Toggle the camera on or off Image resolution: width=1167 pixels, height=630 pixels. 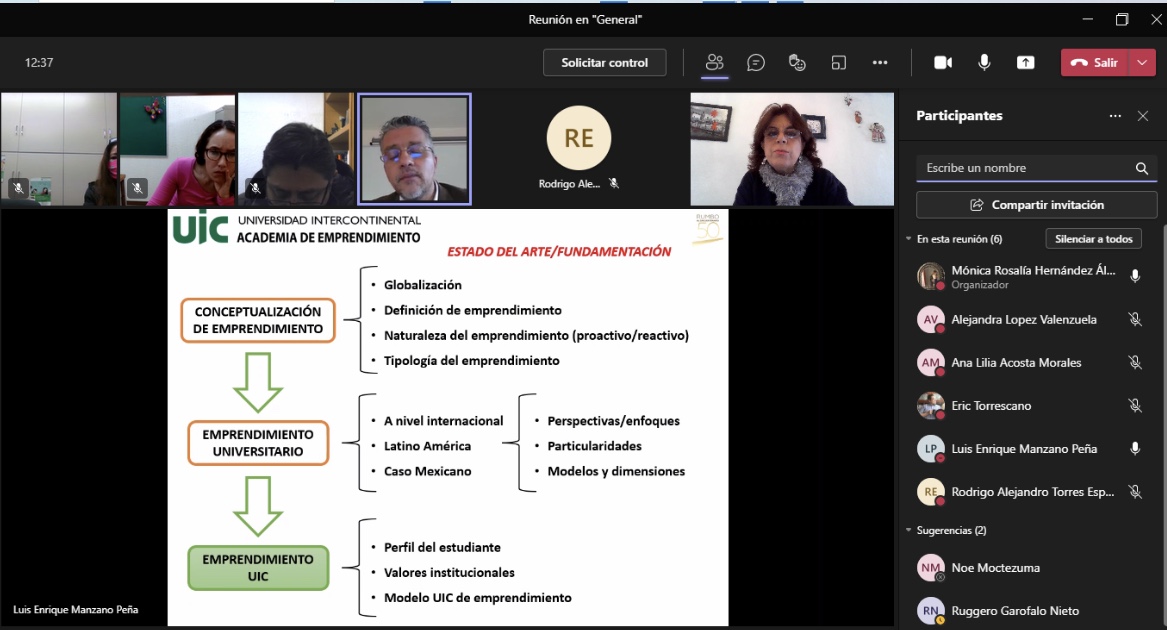pyautogui.click(x=943, y=63)
